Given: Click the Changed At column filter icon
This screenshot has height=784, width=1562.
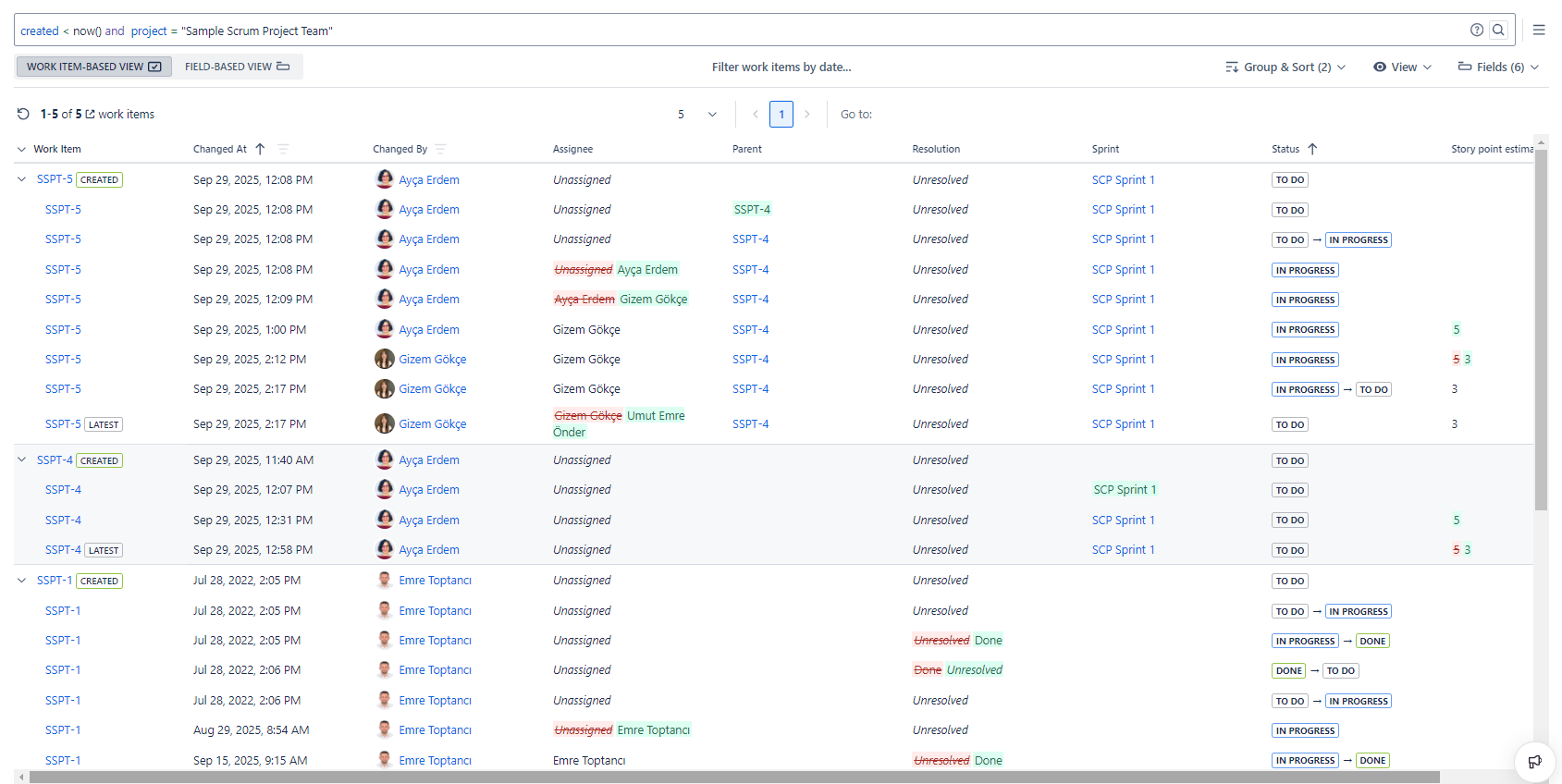Looking at the screenshot, I should 283,149.
